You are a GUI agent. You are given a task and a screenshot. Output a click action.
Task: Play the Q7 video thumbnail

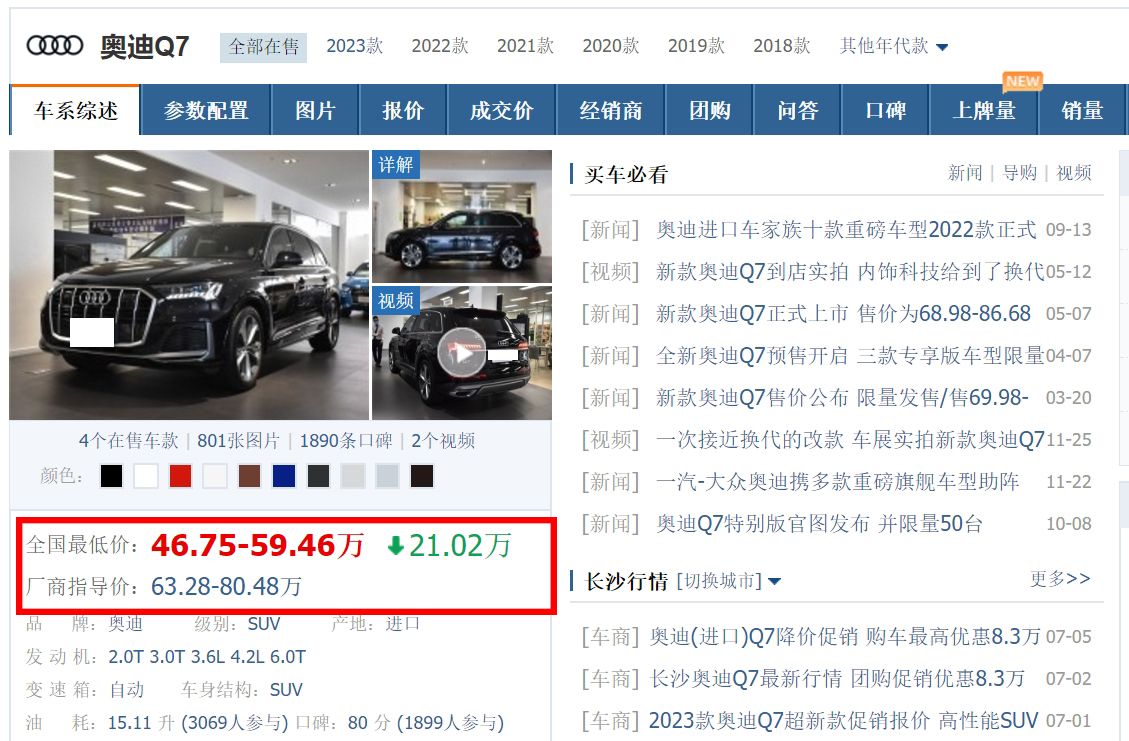point(462,353)
